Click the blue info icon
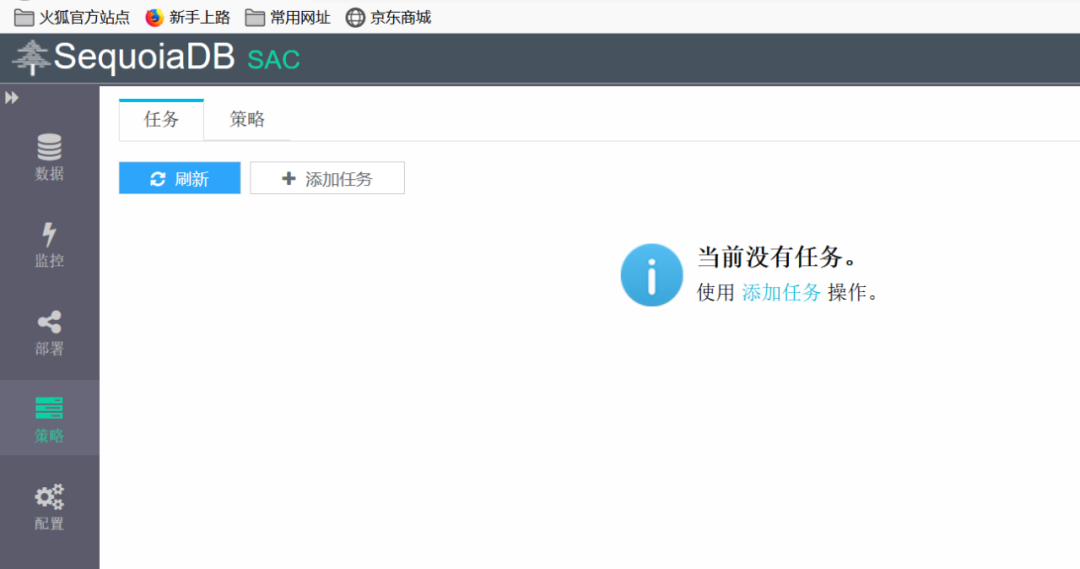This screenshot has height=569, width=1080. [x=652, y=275]
